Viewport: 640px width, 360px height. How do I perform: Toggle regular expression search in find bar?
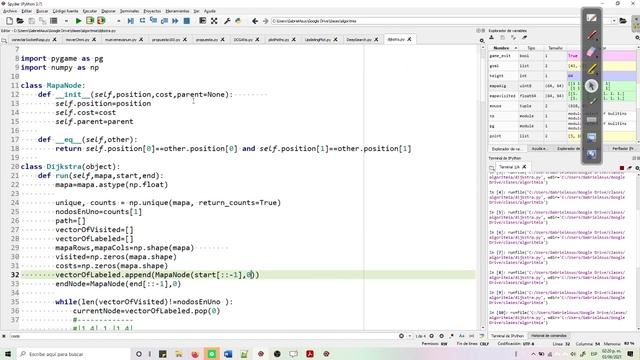click(x=451, y=336)
